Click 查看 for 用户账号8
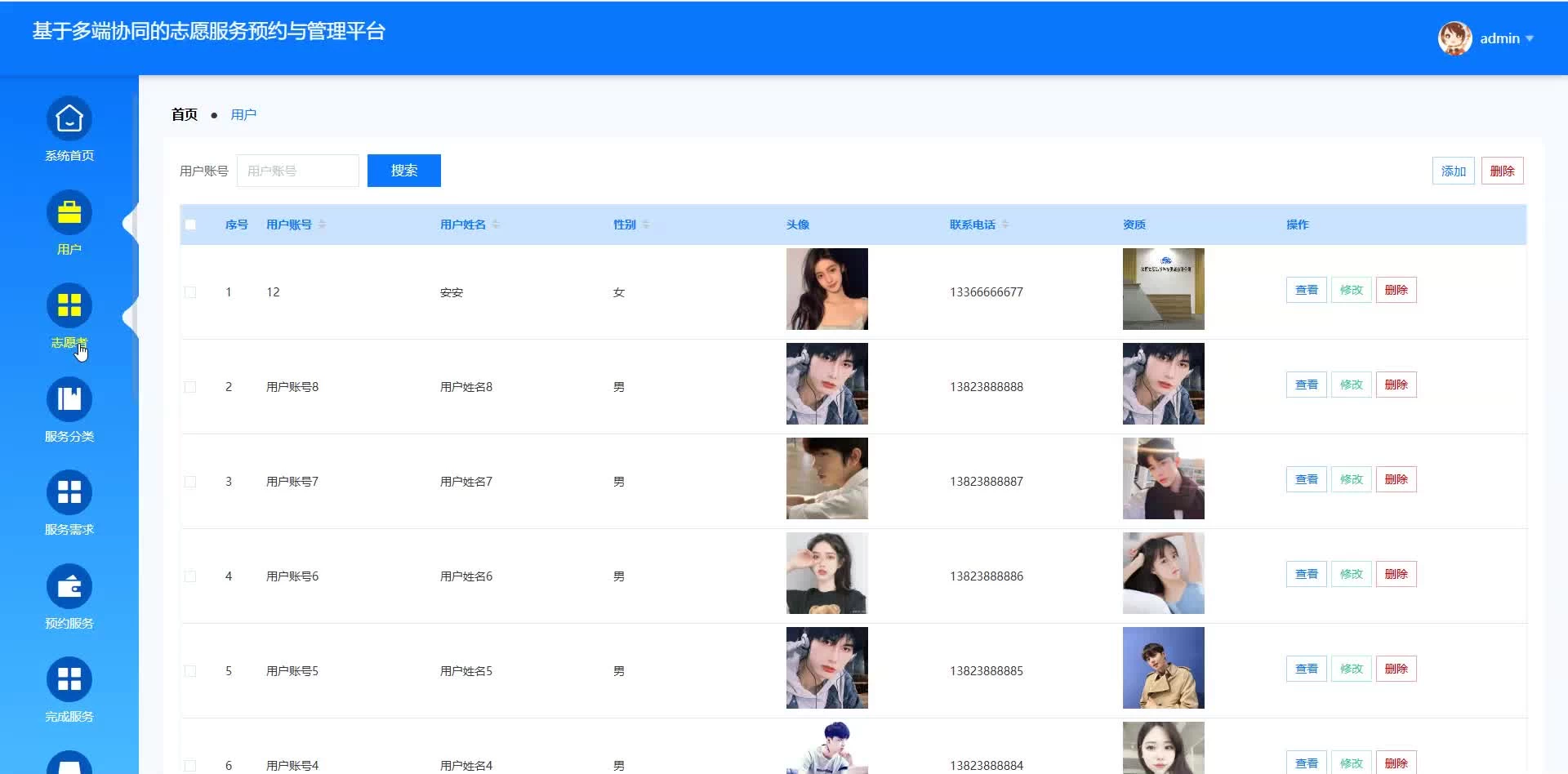This screenshot has width=1568, height=774. [1307, 385]
